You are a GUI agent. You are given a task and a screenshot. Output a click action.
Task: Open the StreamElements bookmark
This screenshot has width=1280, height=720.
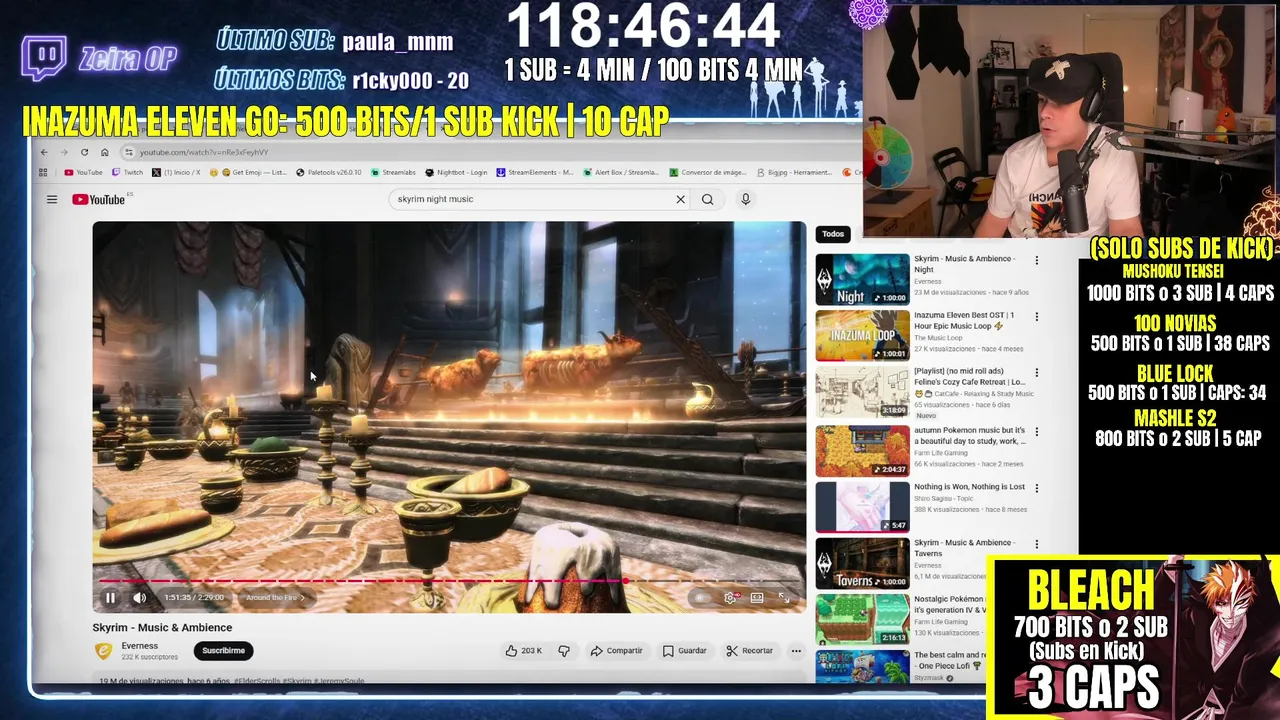[x=536, y=172]
